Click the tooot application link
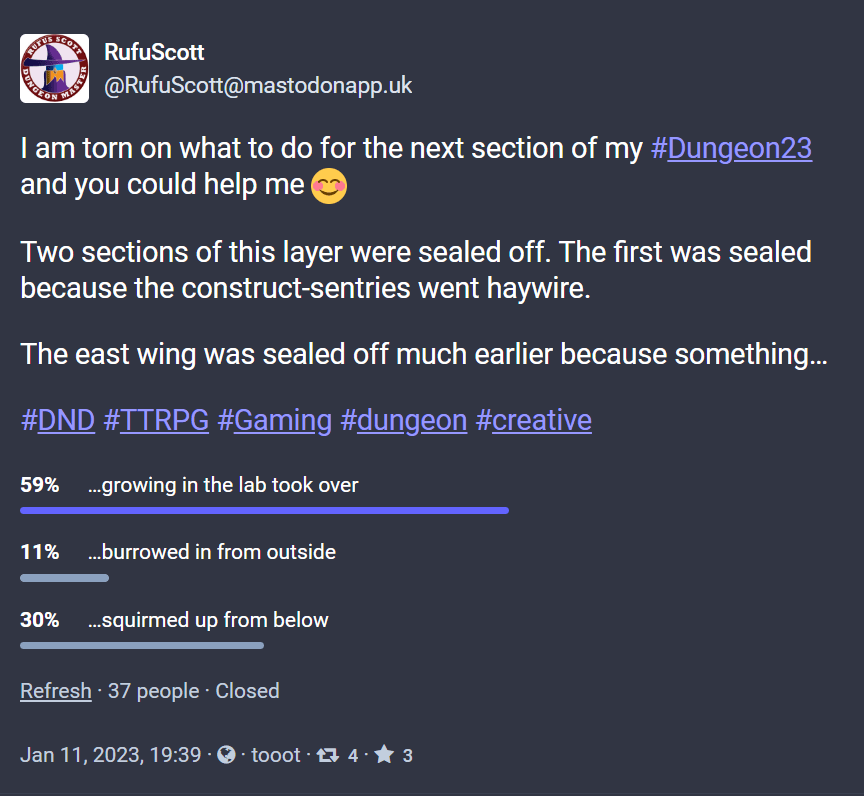Viewport: 864px width, 796px height. pos(276,756)
